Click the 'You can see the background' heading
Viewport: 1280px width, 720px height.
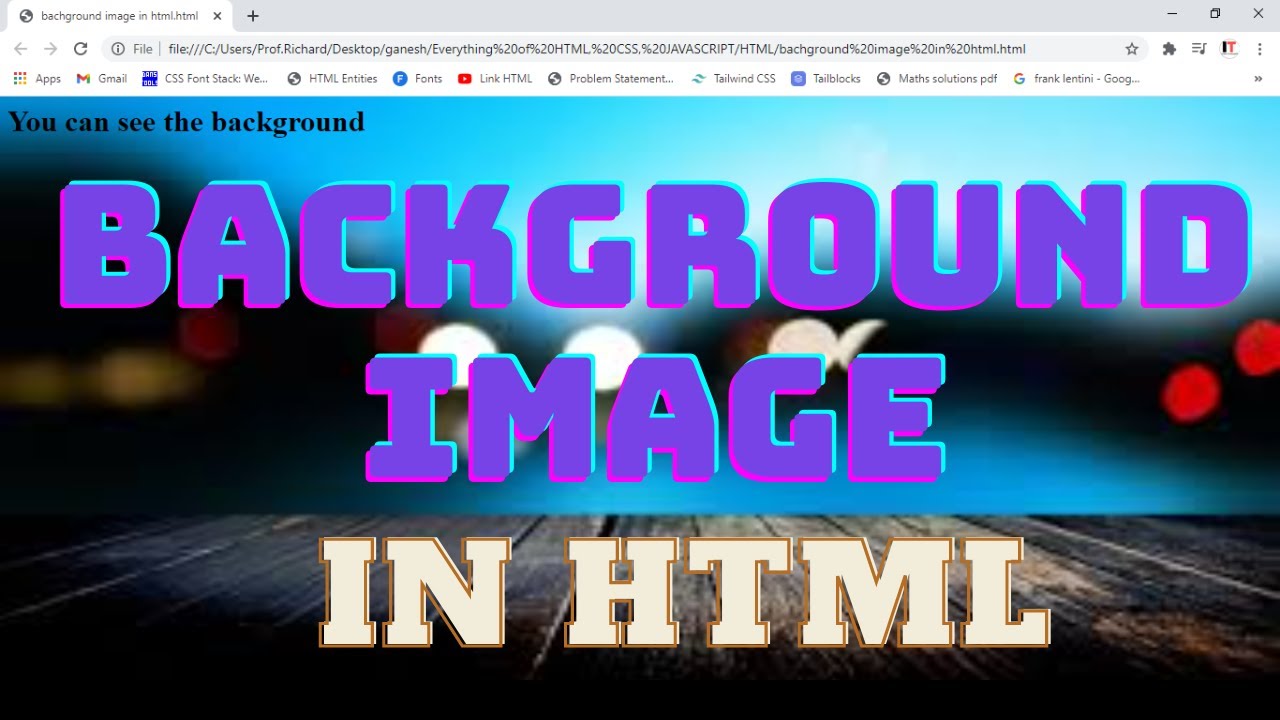pyautogui.click(x=186, y=122)
